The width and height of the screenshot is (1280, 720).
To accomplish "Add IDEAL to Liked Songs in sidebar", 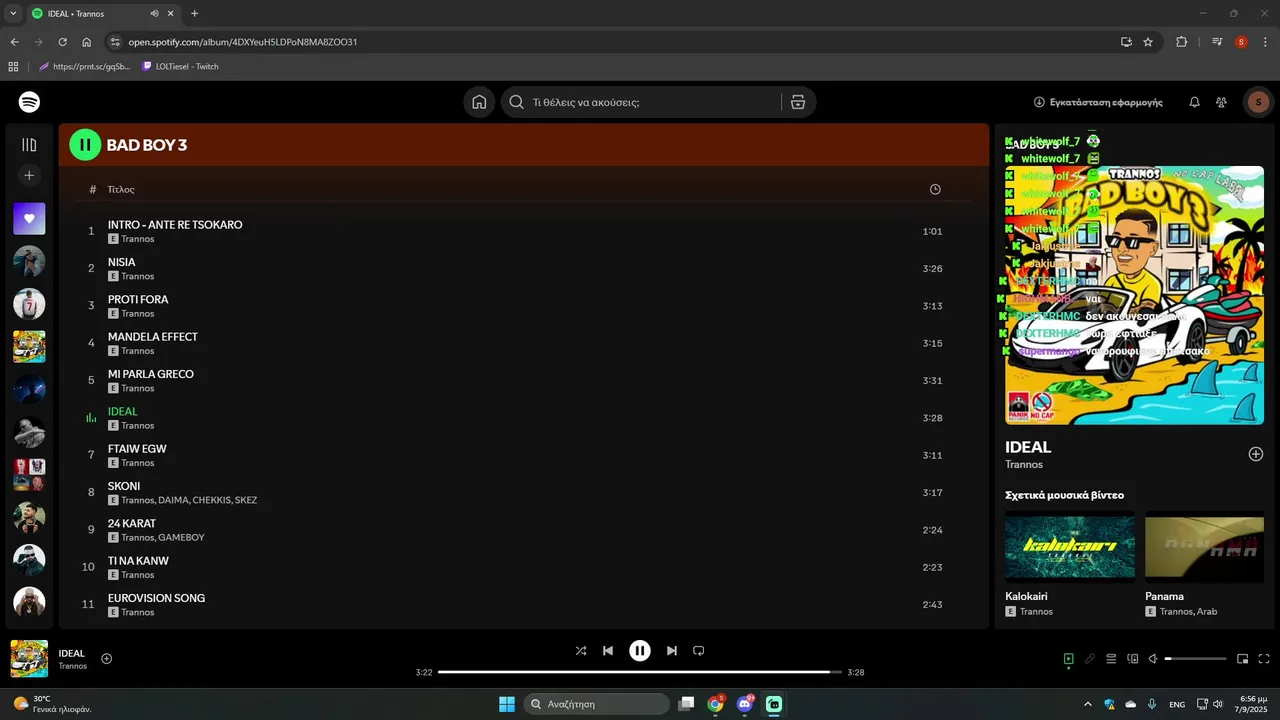I will [x=1256, y=454].
